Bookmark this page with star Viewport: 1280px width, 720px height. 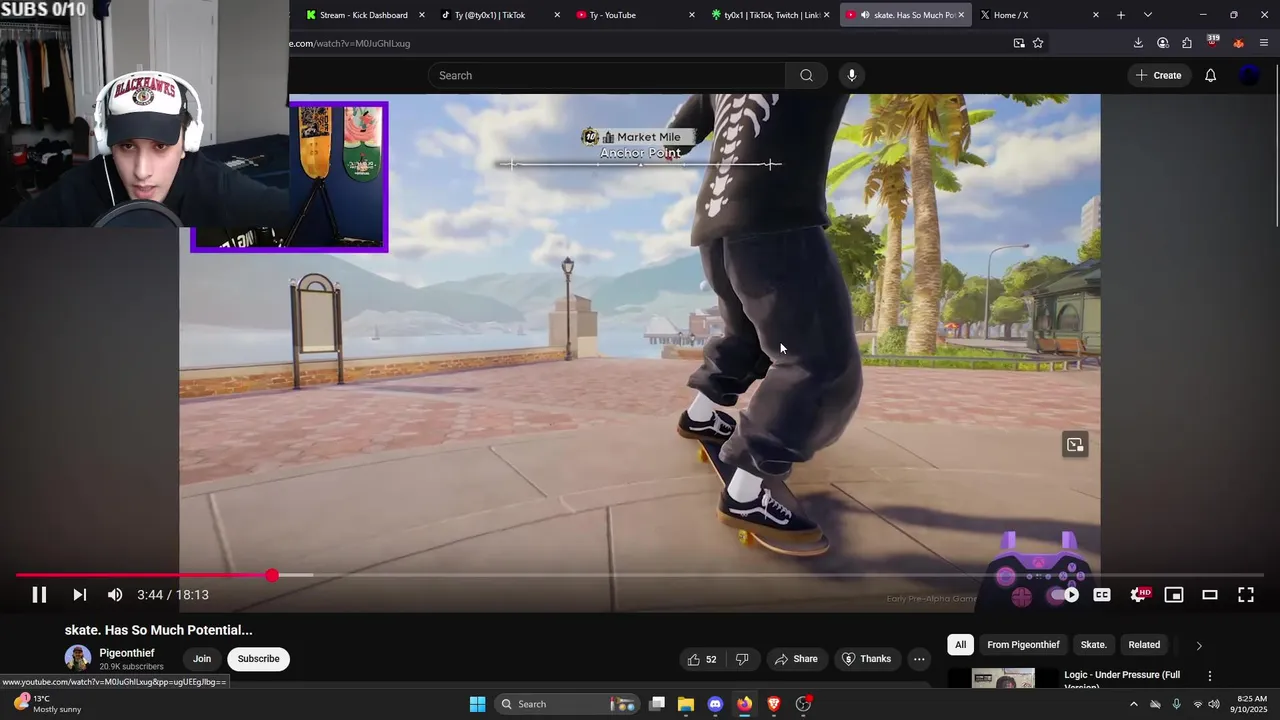pos(1038,43)
